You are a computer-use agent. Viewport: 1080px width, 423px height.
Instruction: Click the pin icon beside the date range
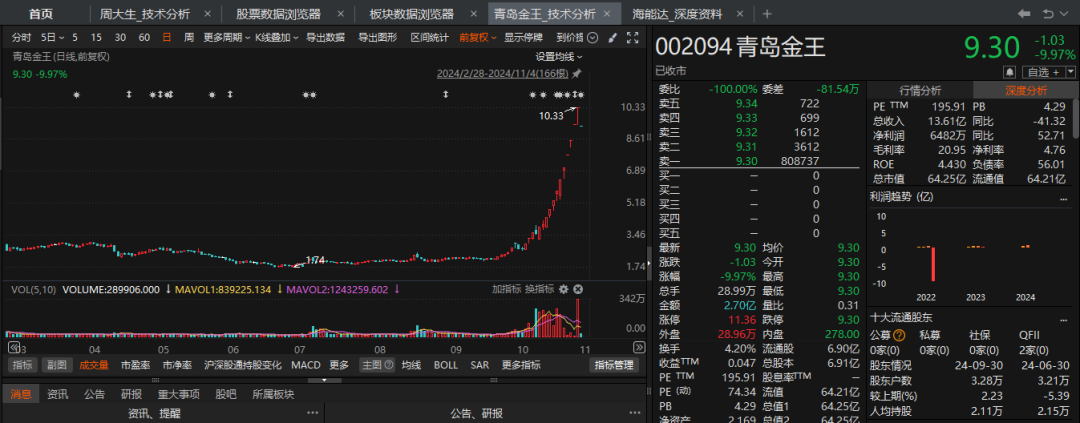pos(577,74)
